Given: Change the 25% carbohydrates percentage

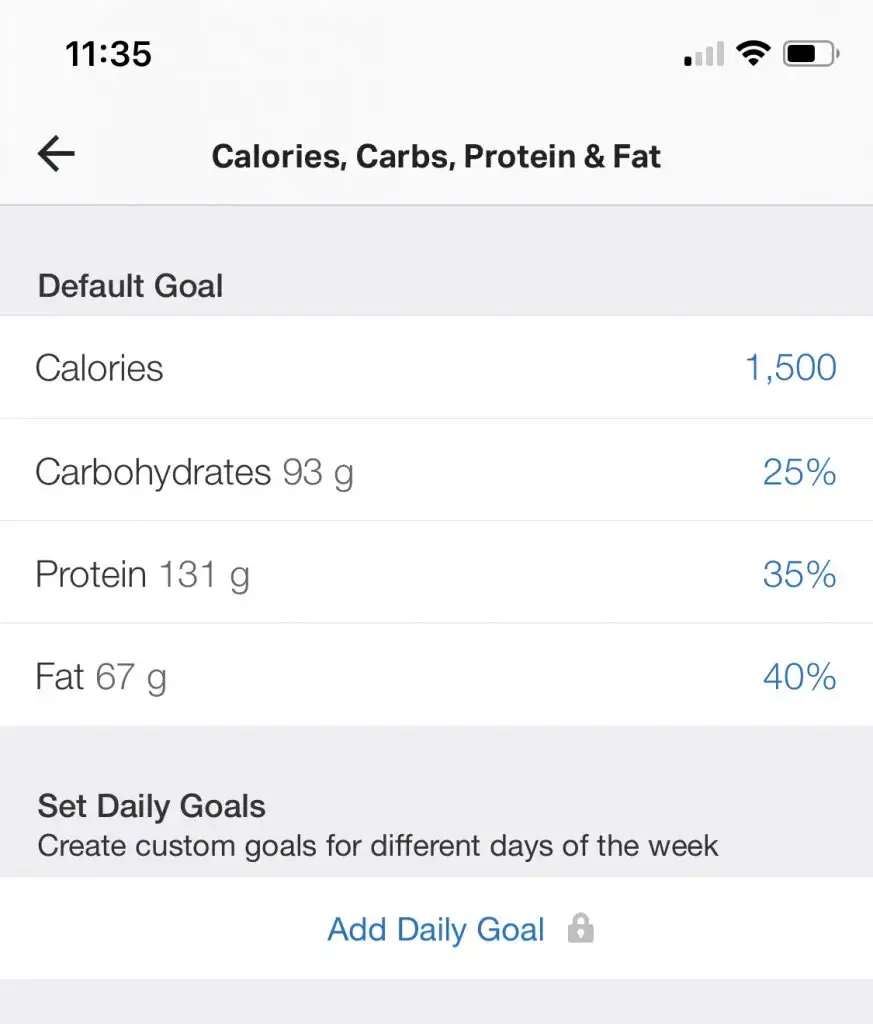Looking at the screenshot, I should click(x=799, y=471).
